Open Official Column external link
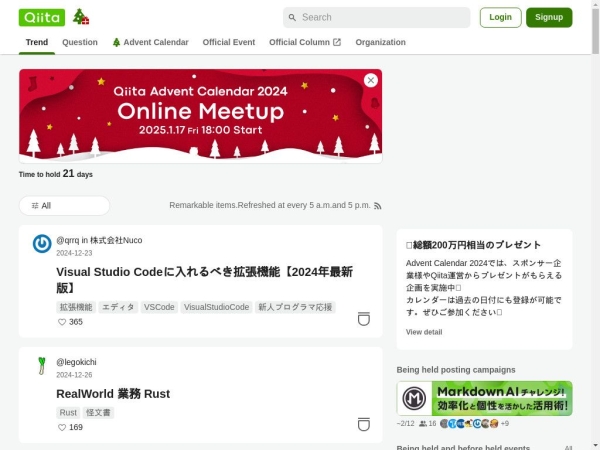 tap(305, 42)
